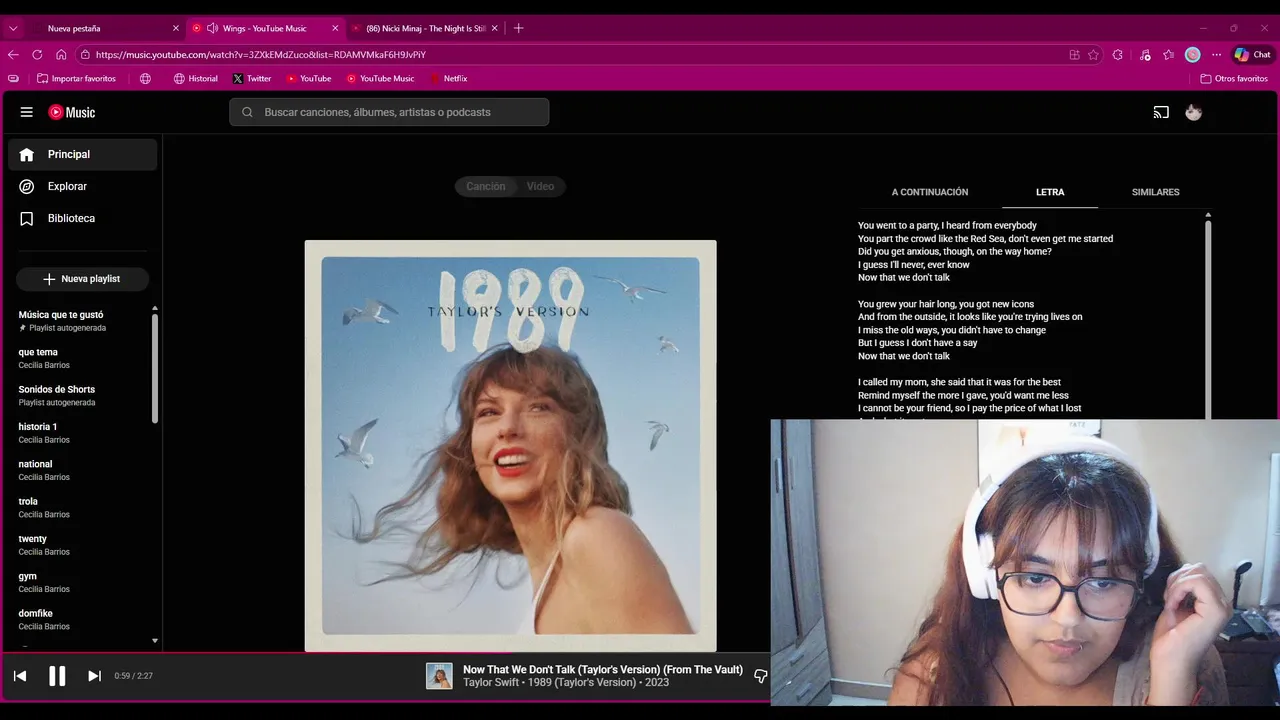Image resolution: width=1280 pixels, height=720 pixels.
Task: Open Copilot Chat button
Action: (x=1252, y=55)
